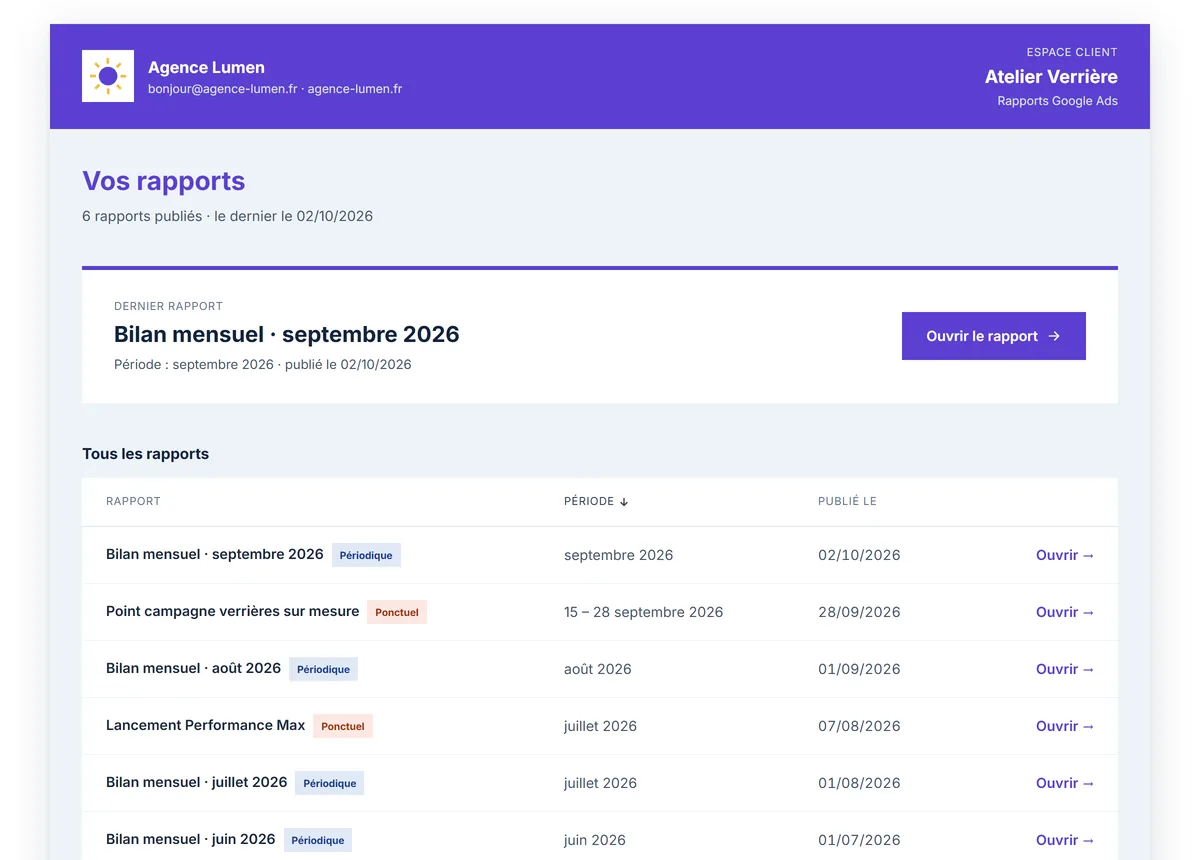Screen dimensions: 1200x860
Task: Click the 'Périodique' badge on the août row
Action: tap(323, 669)
